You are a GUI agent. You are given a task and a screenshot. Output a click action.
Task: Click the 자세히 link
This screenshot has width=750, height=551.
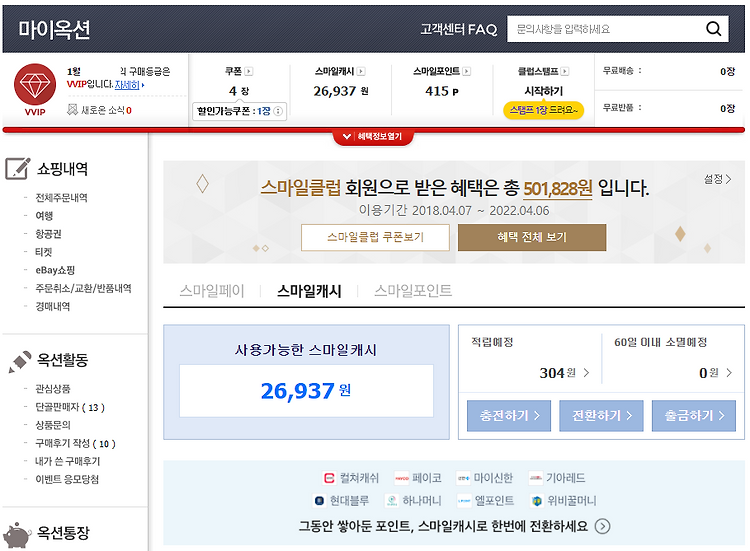(127, 85)
